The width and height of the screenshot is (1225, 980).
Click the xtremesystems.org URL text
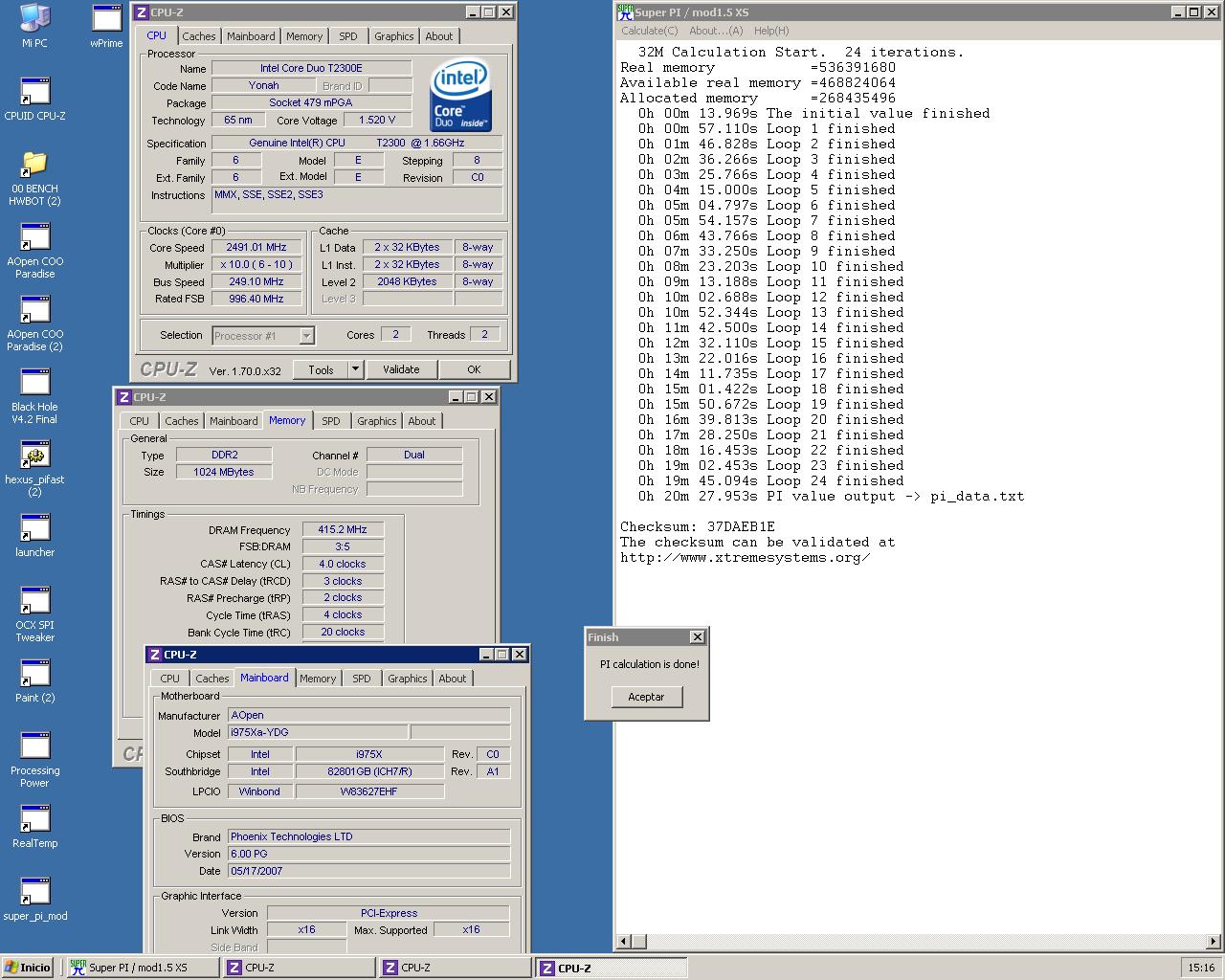click(746, 557)
